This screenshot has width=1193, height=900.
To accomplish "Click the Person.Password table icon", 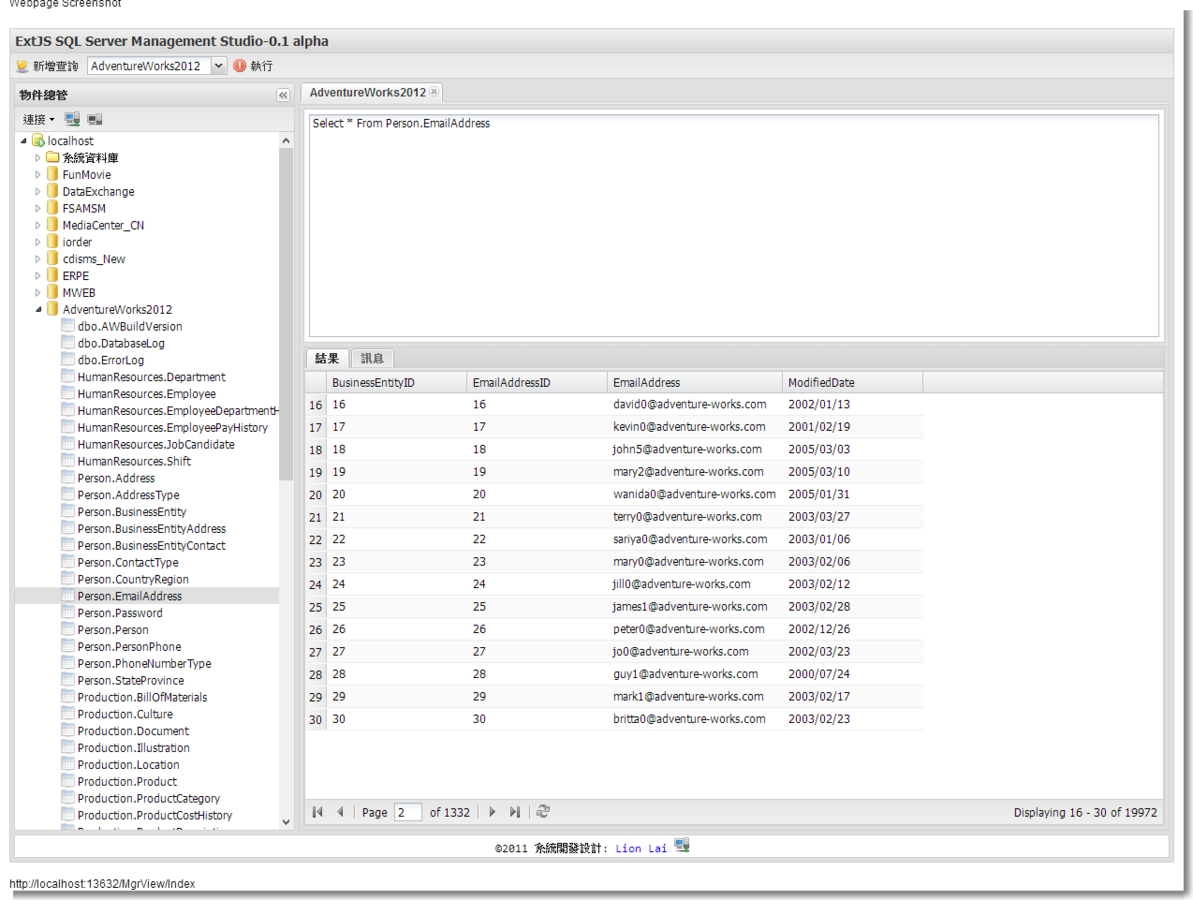I will (68, 612).
